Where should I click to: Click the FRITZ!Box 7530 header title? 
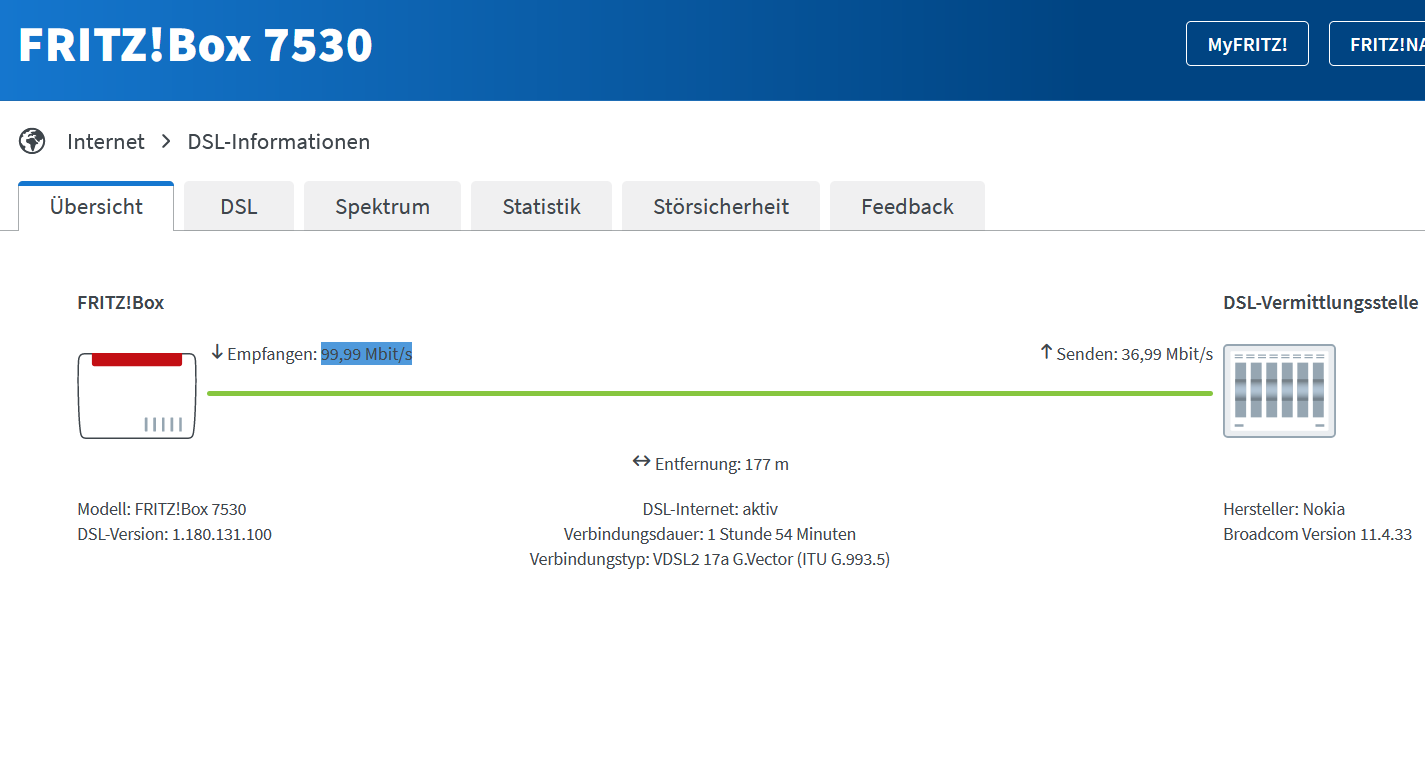[x=196, y=45]
